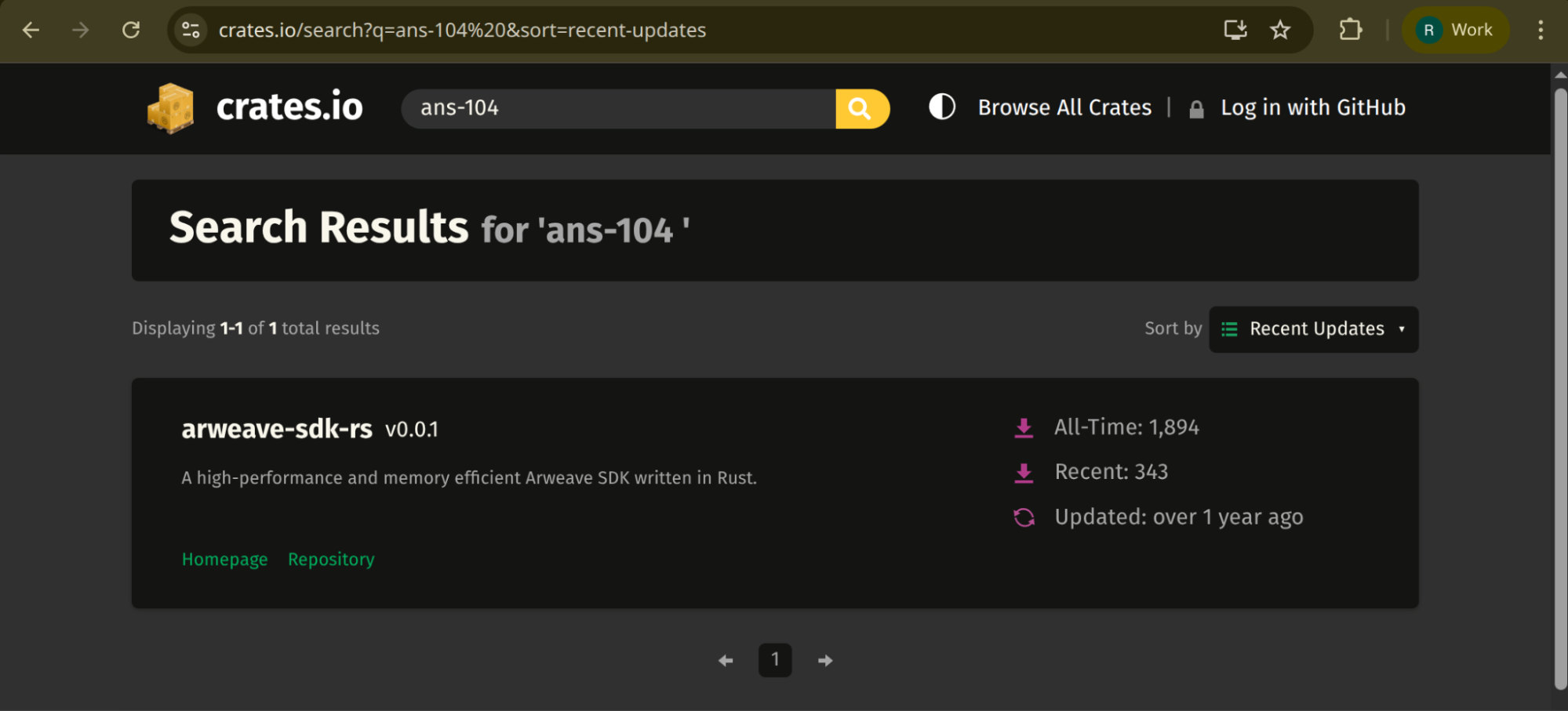View site information icon in address bar

[191, 30]
